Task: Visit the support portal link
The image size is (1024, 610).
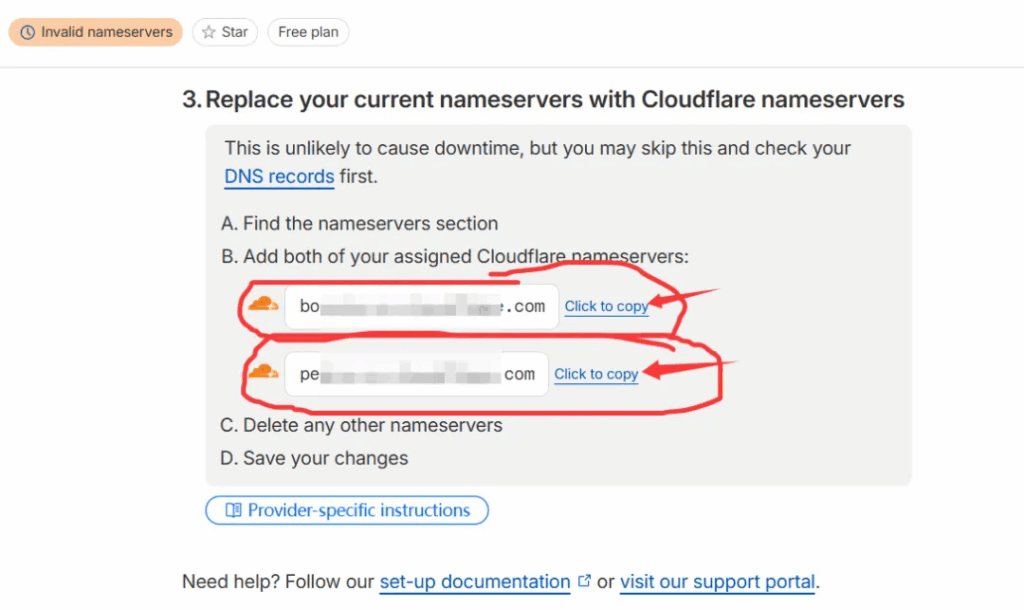Action: pos(717,581)
